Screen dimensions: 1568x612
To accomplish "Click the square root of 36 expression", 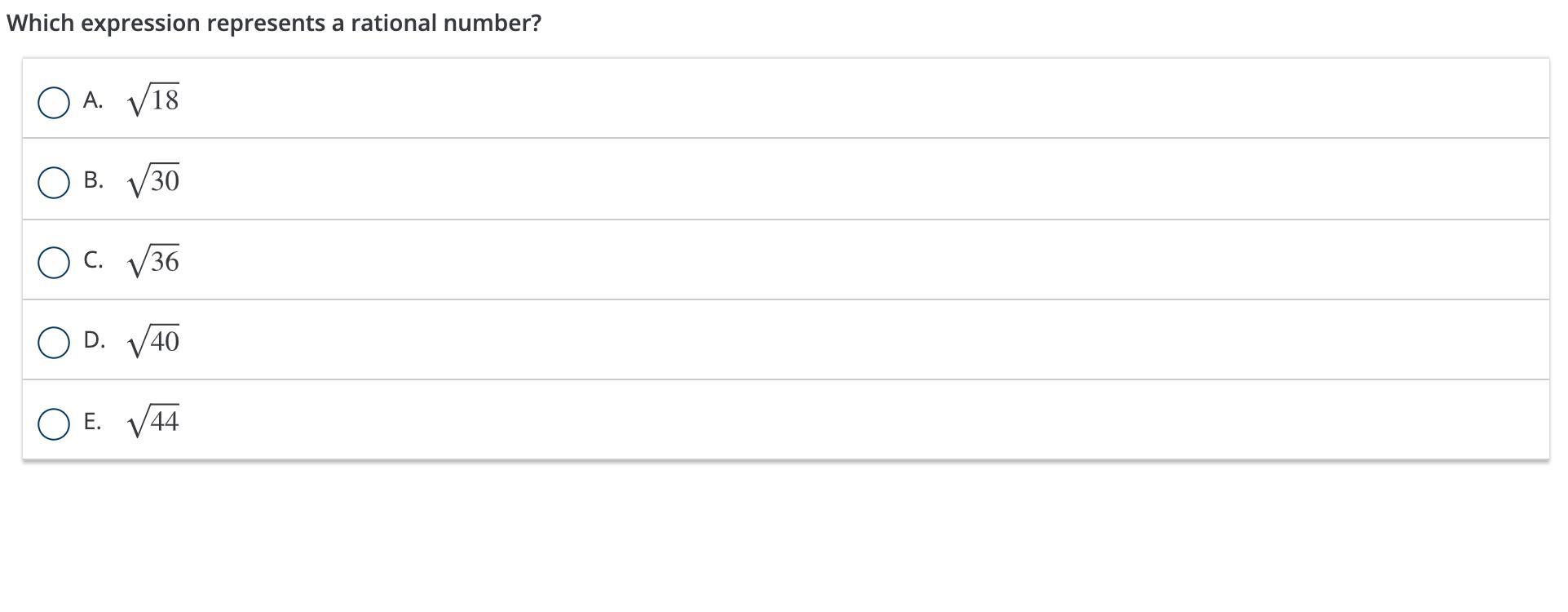I will (153, 261).
